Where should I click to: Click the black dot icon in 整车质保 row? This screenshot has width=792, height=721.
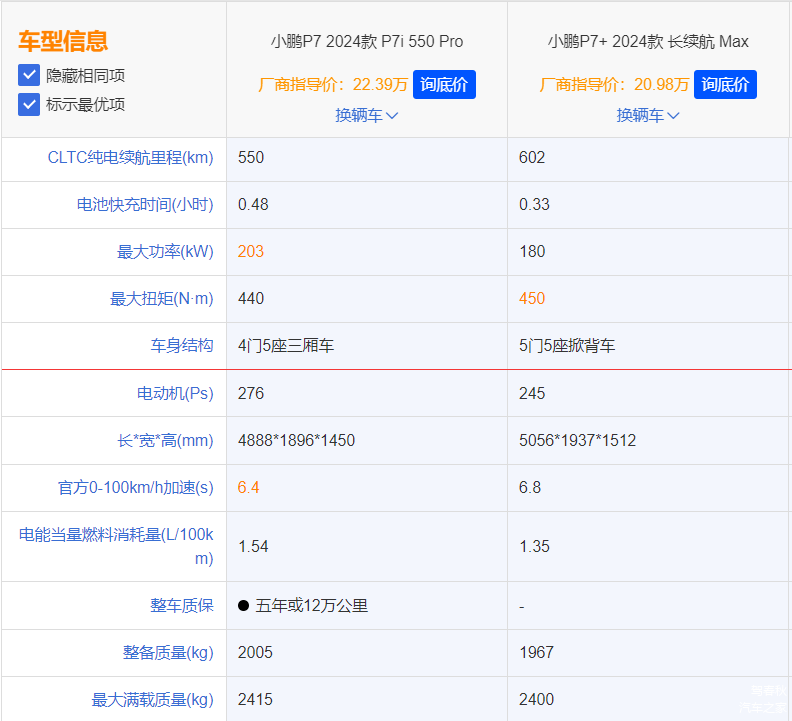pos(243,606)
